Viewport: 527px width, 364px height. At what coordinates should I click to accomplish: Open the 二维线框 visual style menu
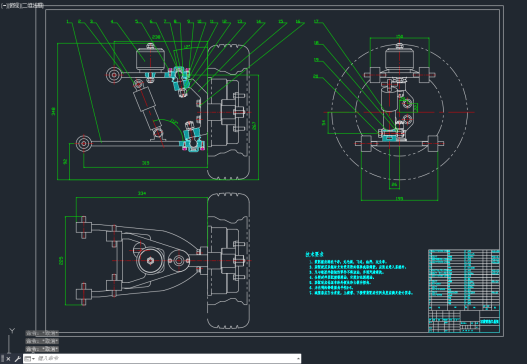[x=33, y=6]
